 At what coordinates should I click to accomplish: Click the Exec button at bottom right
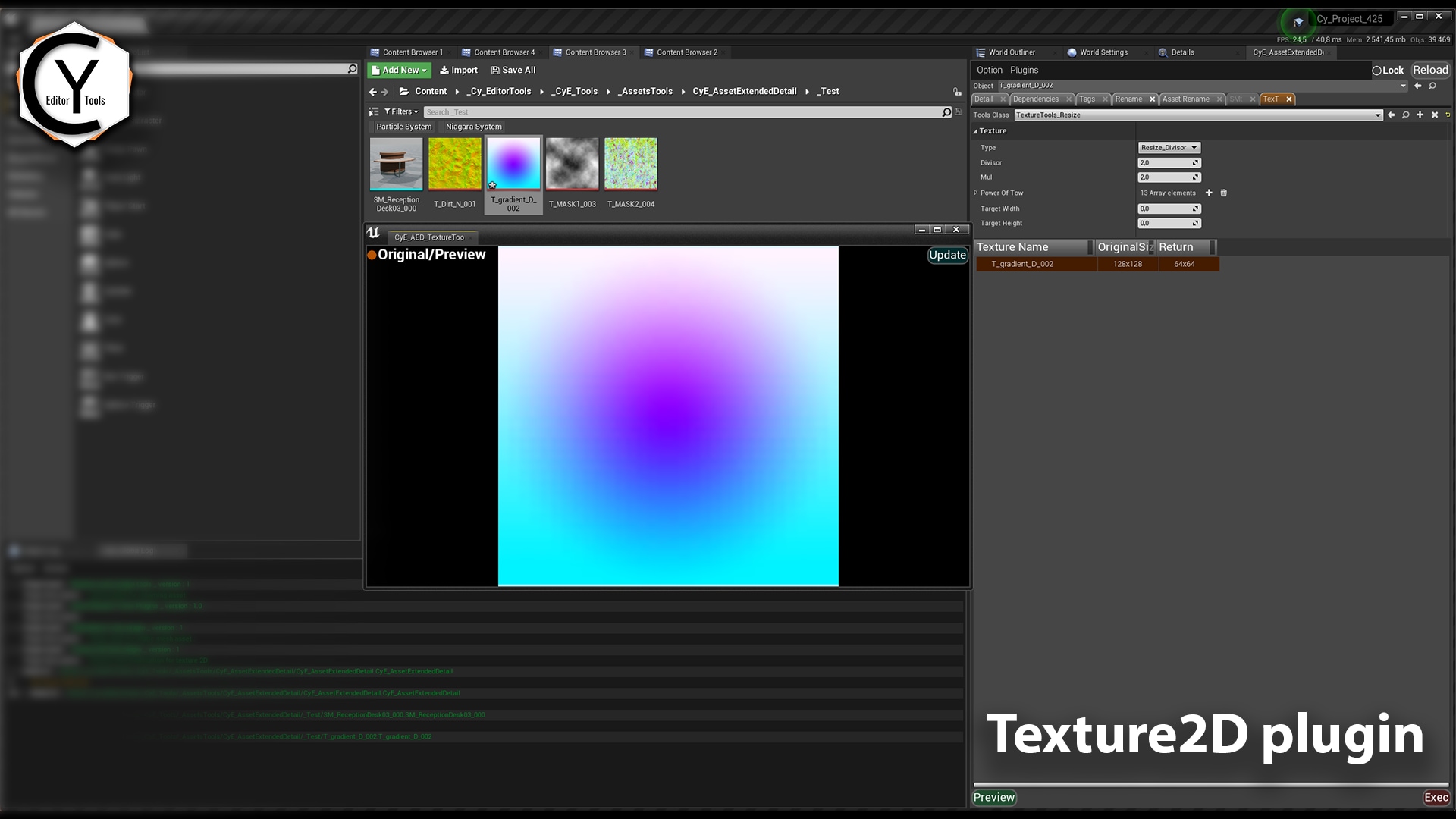pyautogui.click(x=1436, y=797)
